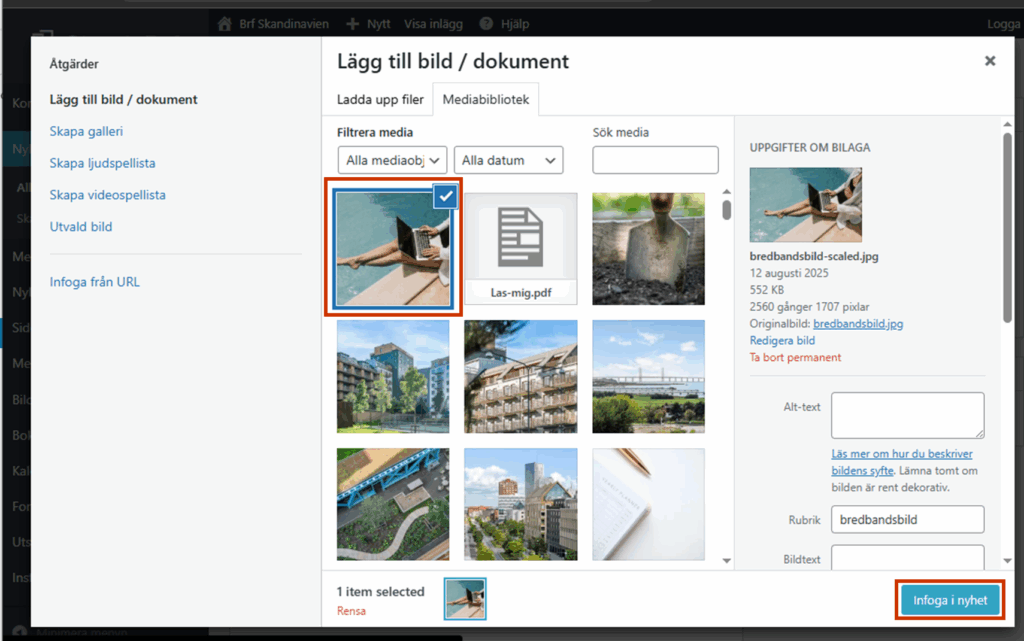Switch to the Ladda upp filer tab
Image resolution: width=1024 pixels, height=641 pixels.
coord(380,99)
